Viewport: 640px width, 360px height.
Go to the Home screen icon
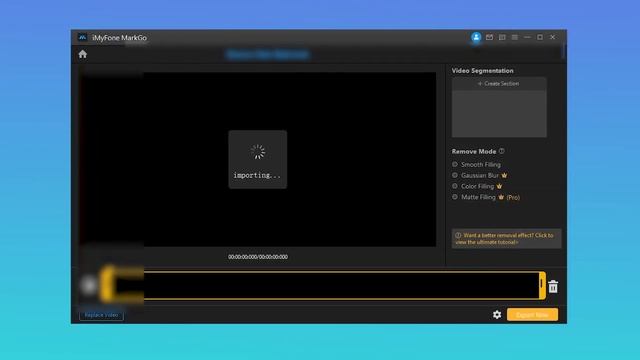(83, 54)
